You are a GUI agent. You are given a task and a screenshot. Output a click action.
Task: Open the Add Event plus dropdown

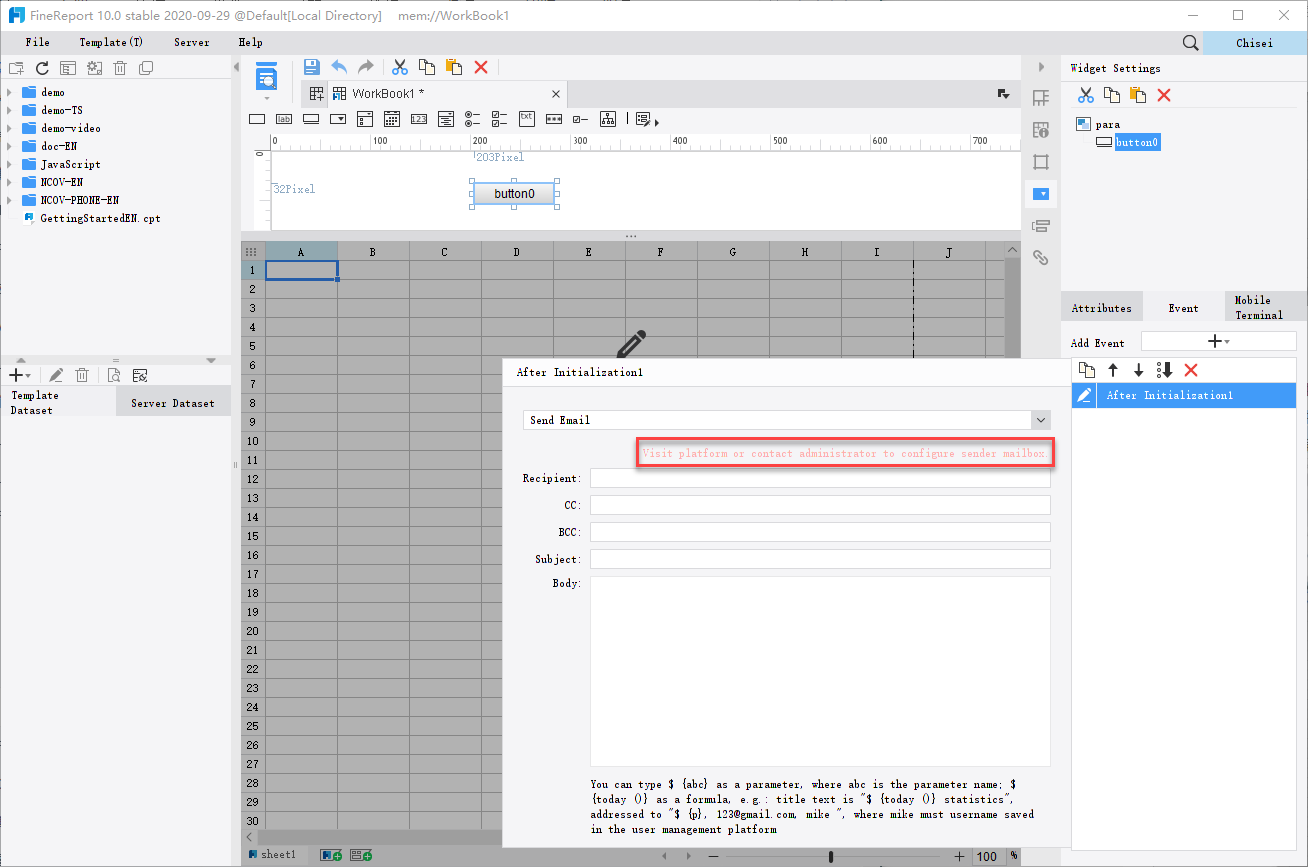point(1218,341)
